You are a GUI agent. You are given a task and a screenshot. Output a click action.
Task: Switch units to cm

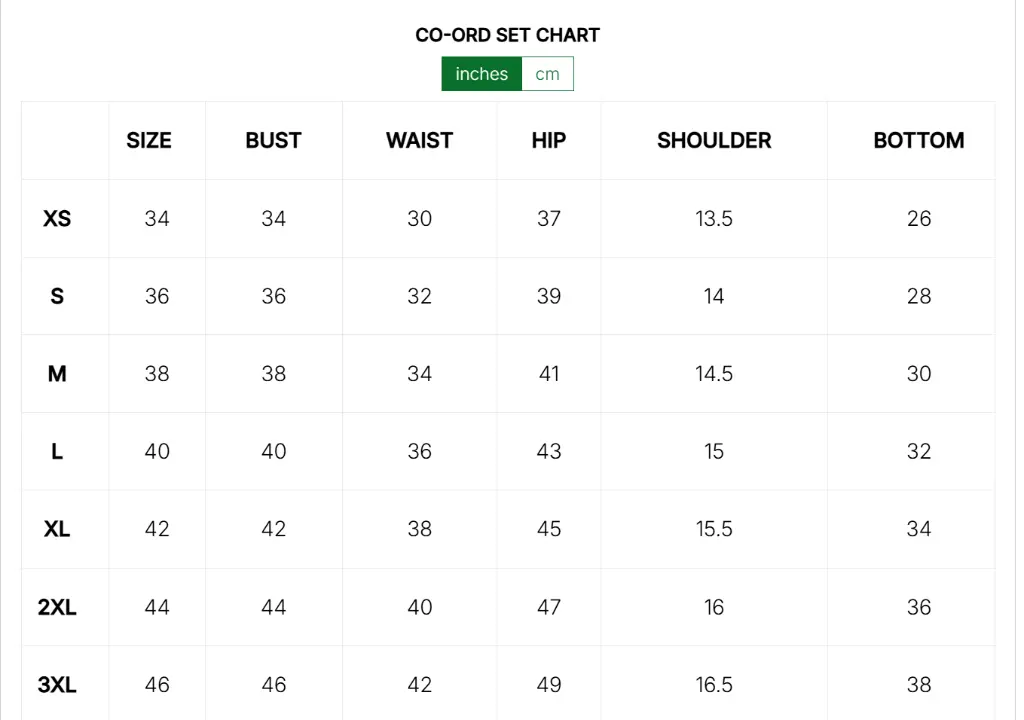[547, 74]
